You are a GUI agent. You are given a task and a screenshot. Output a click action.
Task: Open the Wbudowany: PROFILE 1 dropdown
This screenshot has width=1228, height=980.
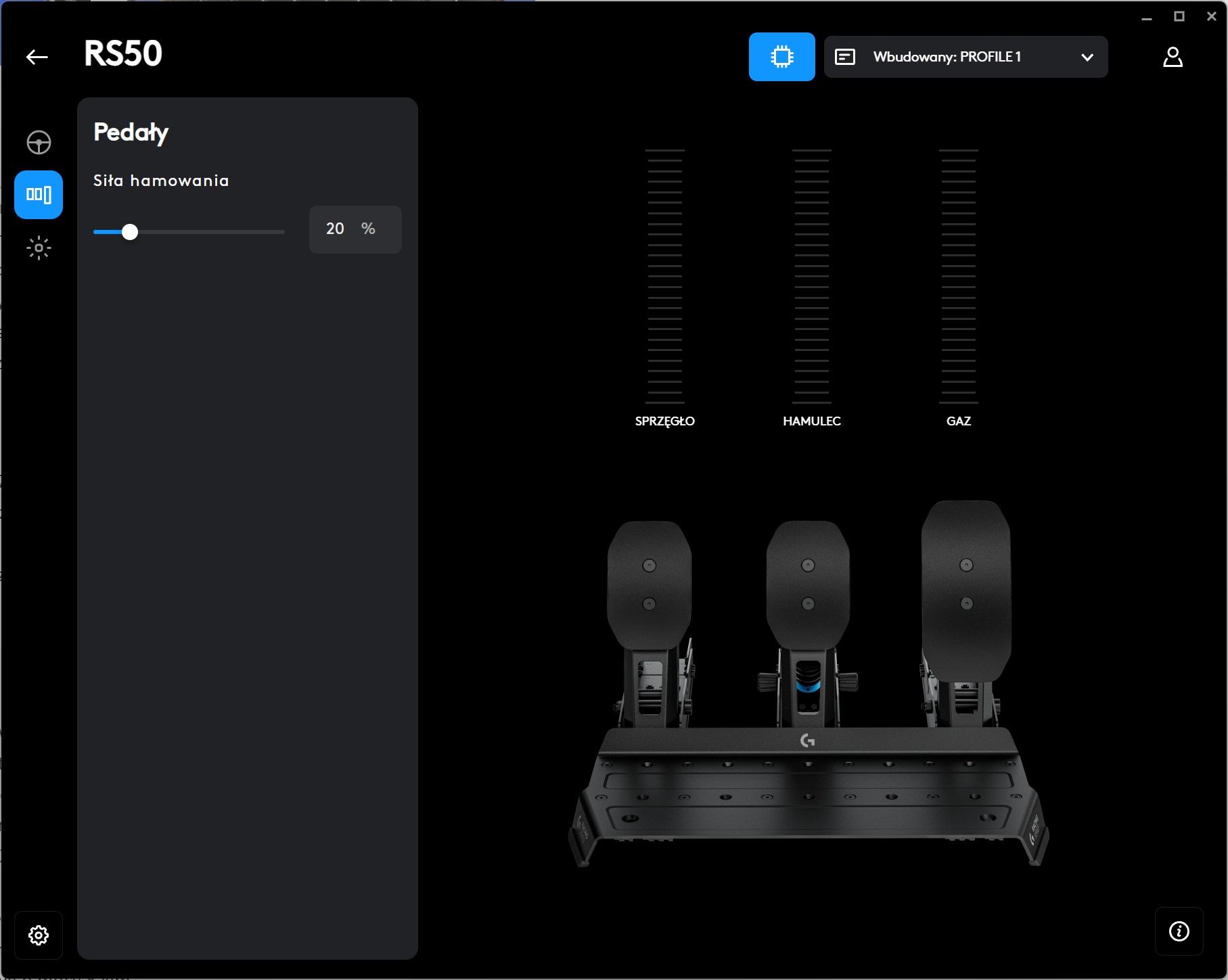[947, 57]
